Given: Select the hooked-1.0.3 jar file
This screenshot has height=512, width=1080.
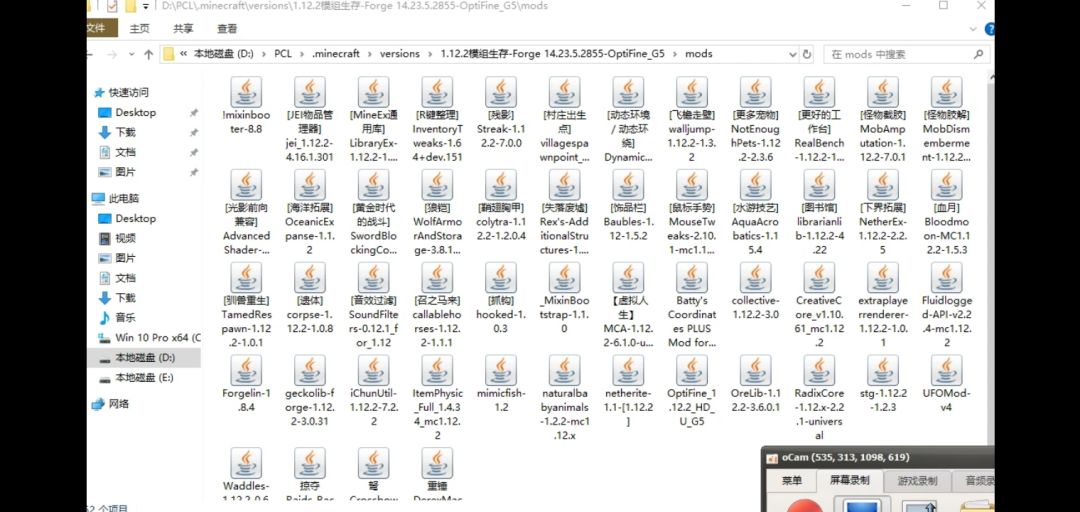Looking at the screenshot, I should (x=501, y=298).
